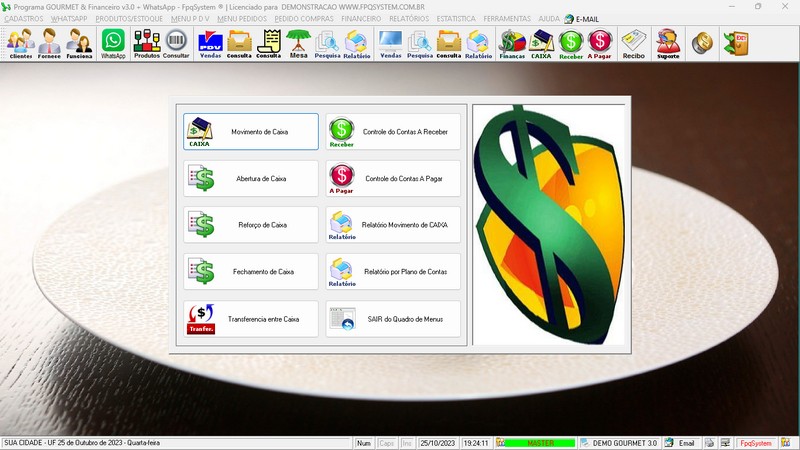Open Relatório Movimento de CAIXA
The width and height of the screenshot is (800, 450).
click(393, 225)
